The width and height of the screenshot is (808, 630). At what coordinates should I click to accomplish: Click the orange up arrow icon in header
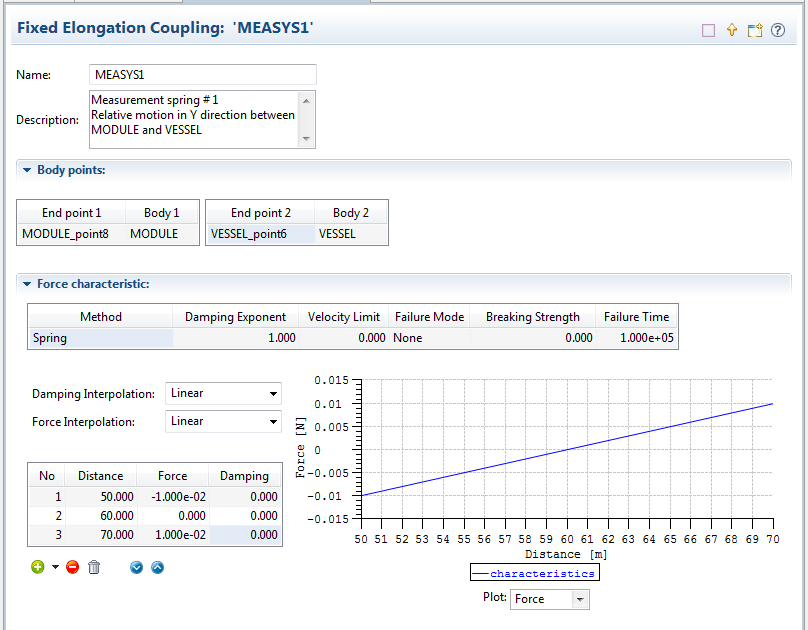[x=732, y=30]
